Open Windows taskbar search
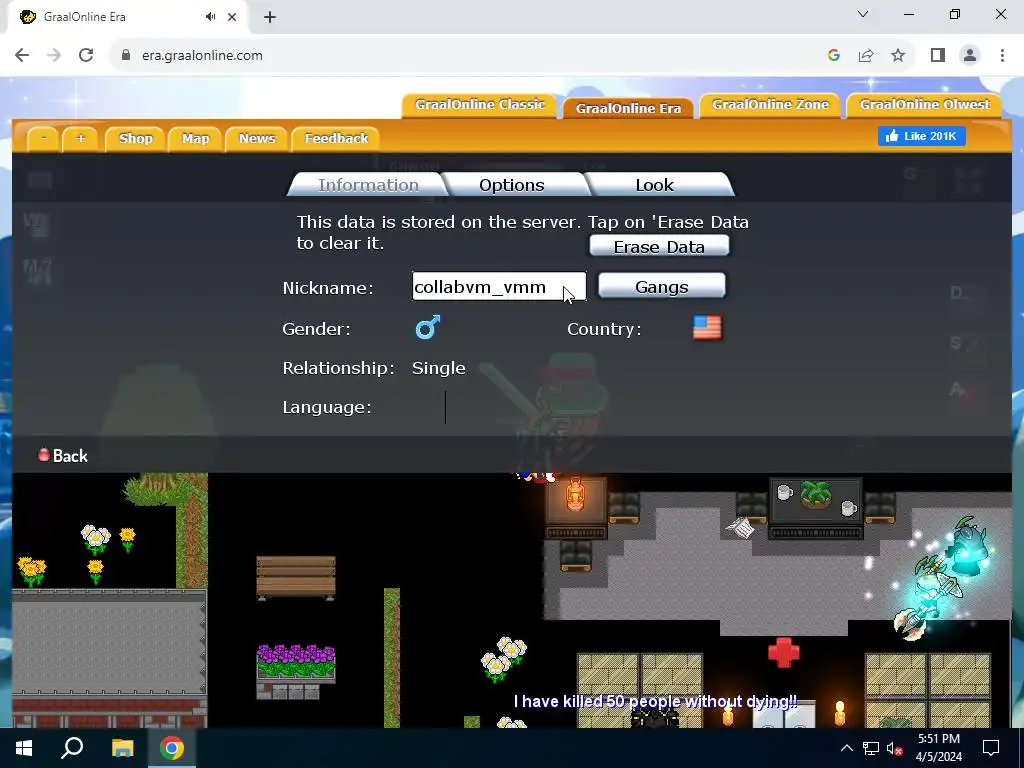 pyautogui.click(x=72, y=748)
